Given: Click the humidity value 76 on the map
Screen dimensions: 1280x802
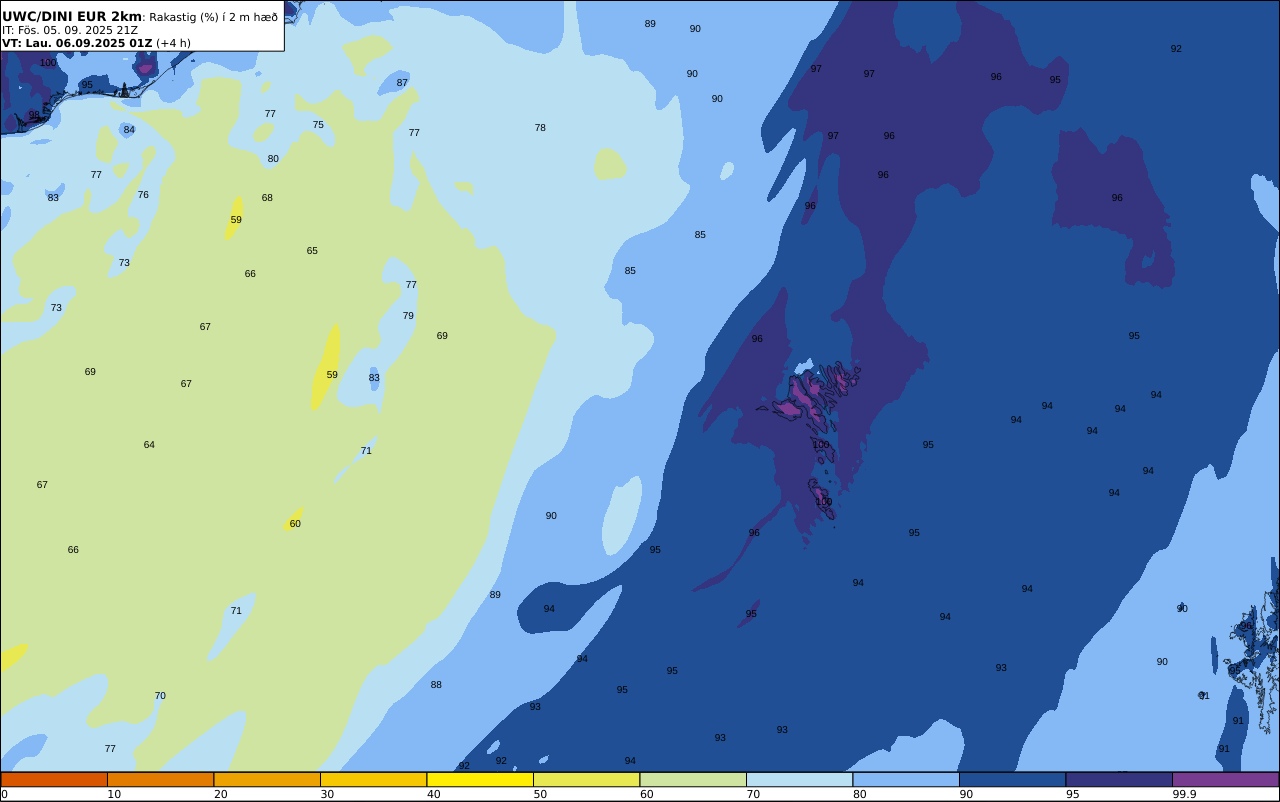Looking at the screenshot, I should [x=143, y=195].
